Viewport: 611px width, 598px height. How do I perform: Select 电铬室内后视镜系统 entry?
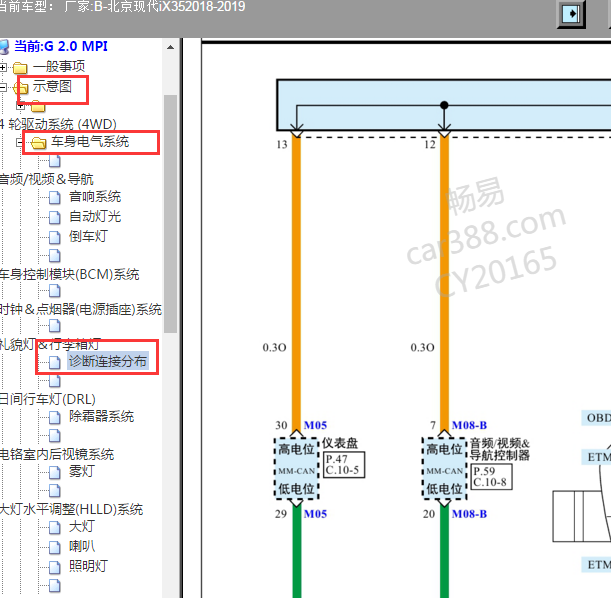click(57, 454)
